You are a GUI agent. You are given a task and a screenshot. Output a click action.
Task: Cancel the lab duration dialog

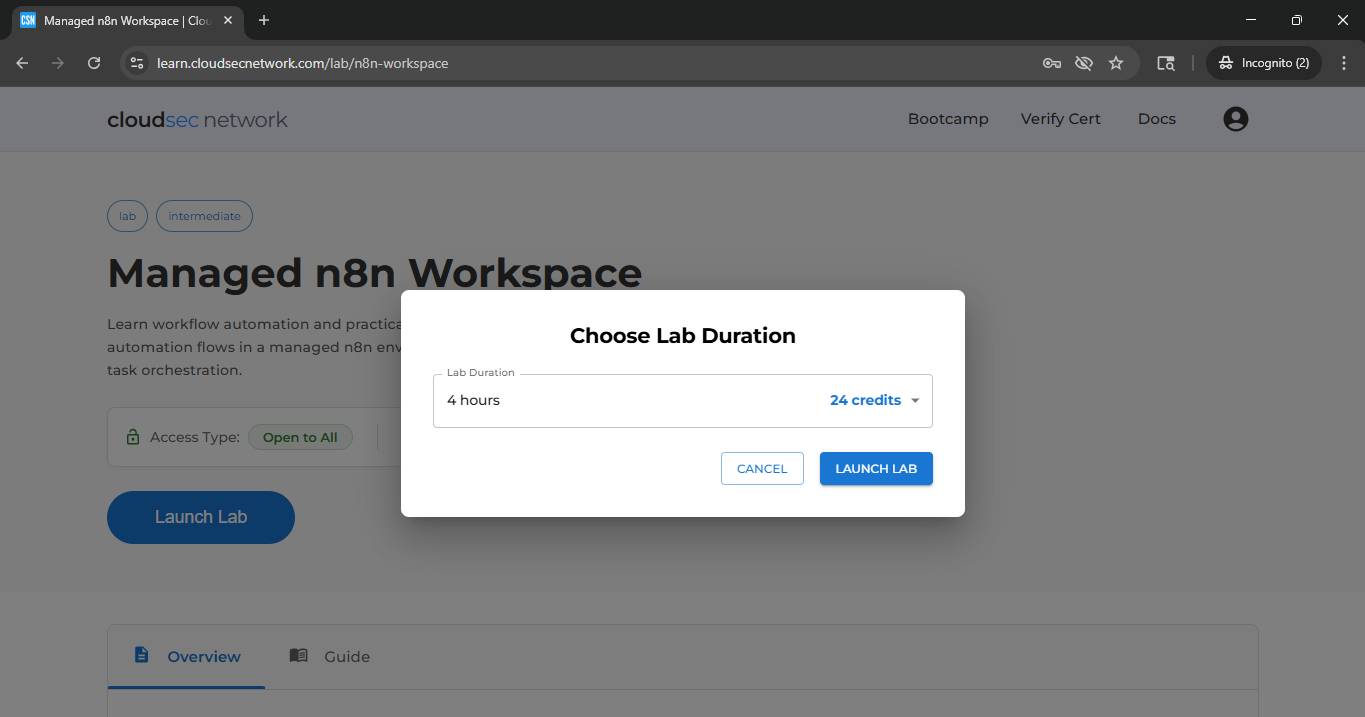click(762, 469)
